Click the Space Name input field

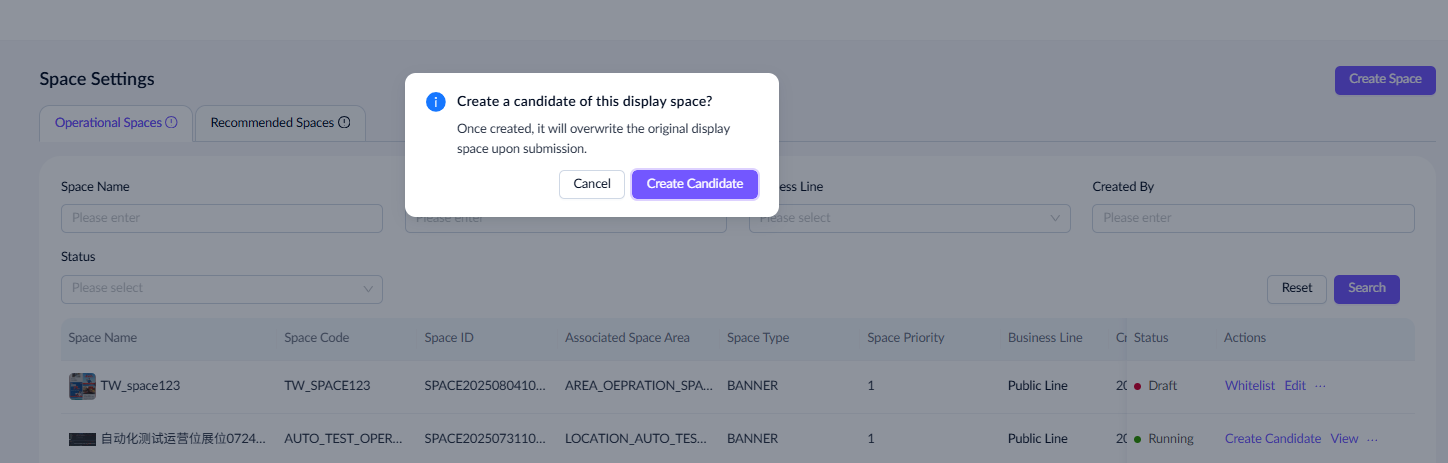(x=221, y=218)
